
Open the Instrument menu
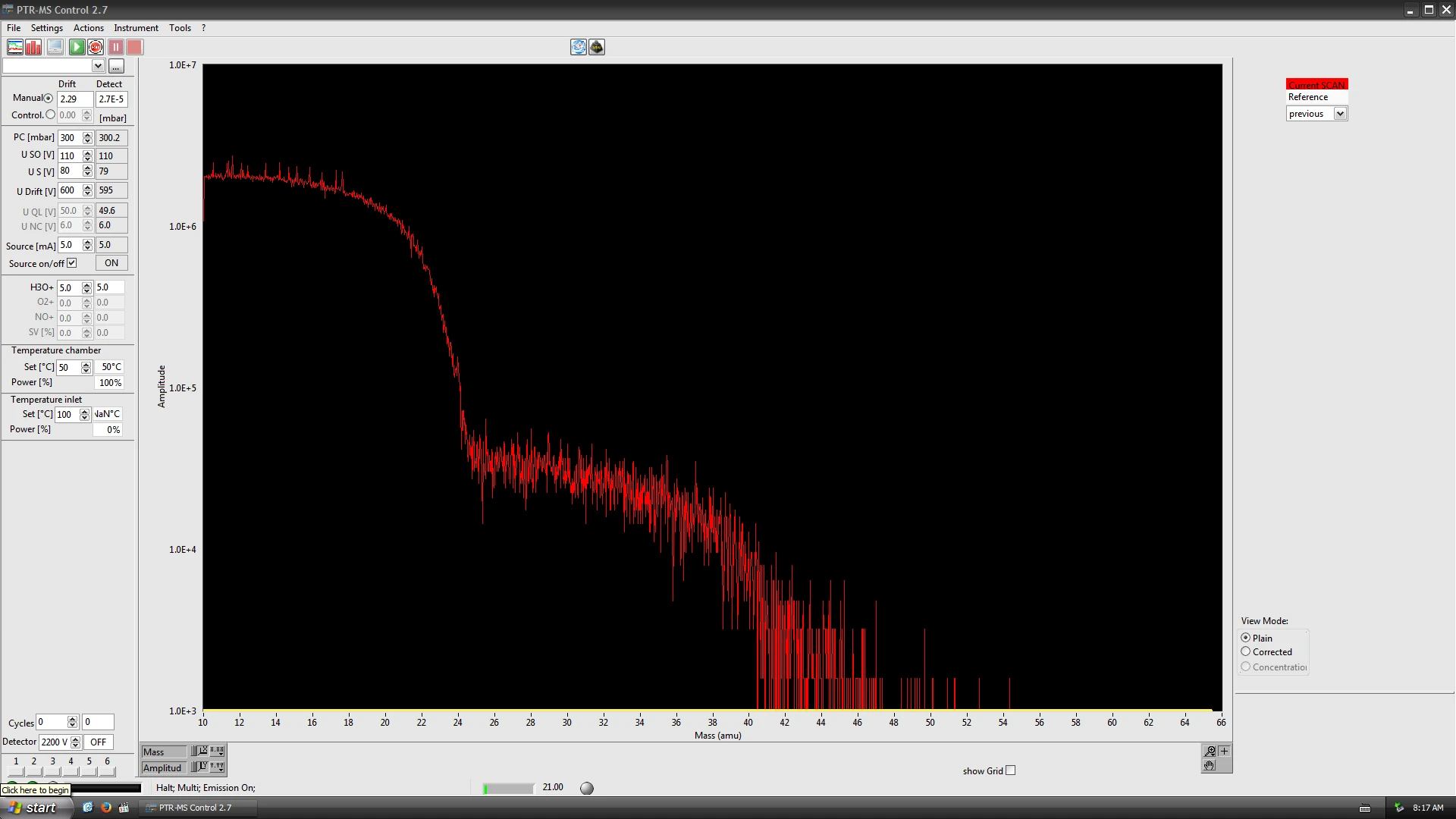pos(136,28)
